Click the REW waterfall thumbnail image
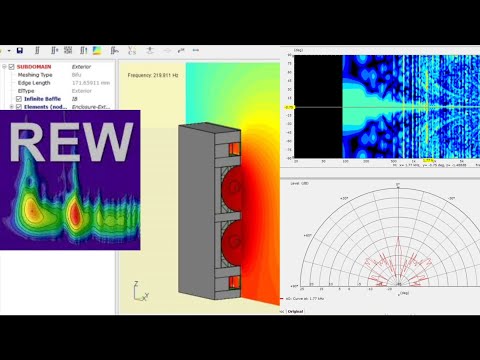 pos(70,180)
